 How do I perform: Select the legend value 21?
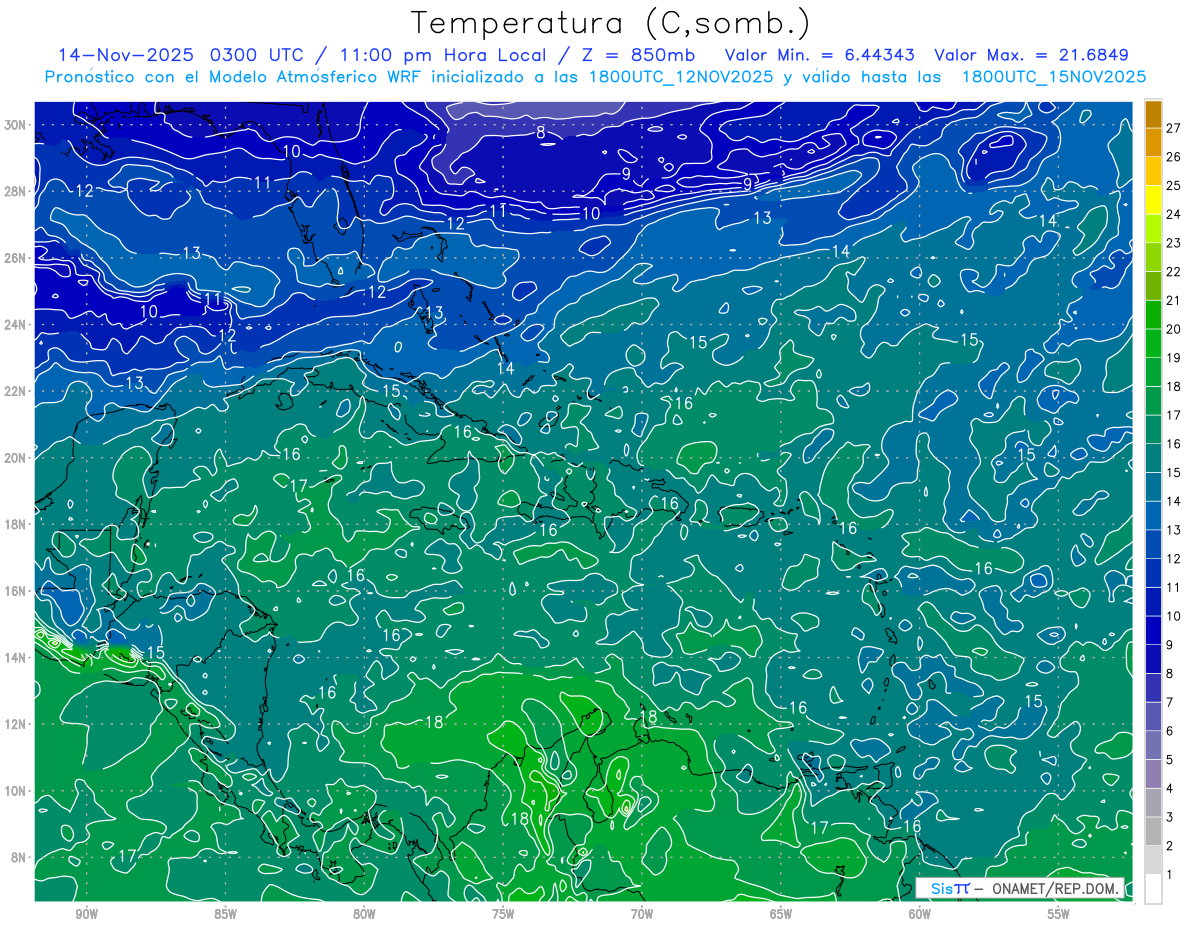coord(1173,301)
